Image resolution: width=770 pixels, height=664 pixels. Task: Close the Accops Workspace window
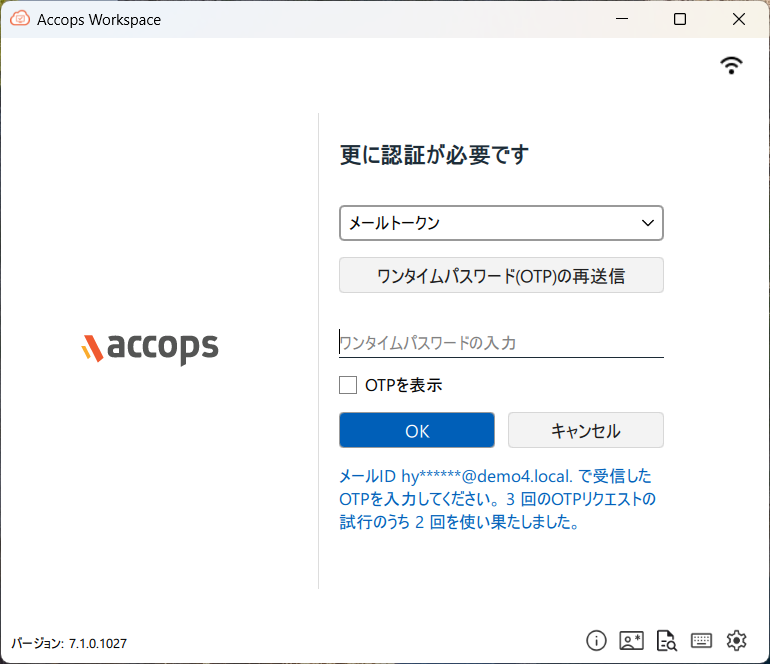click(739, 19)
